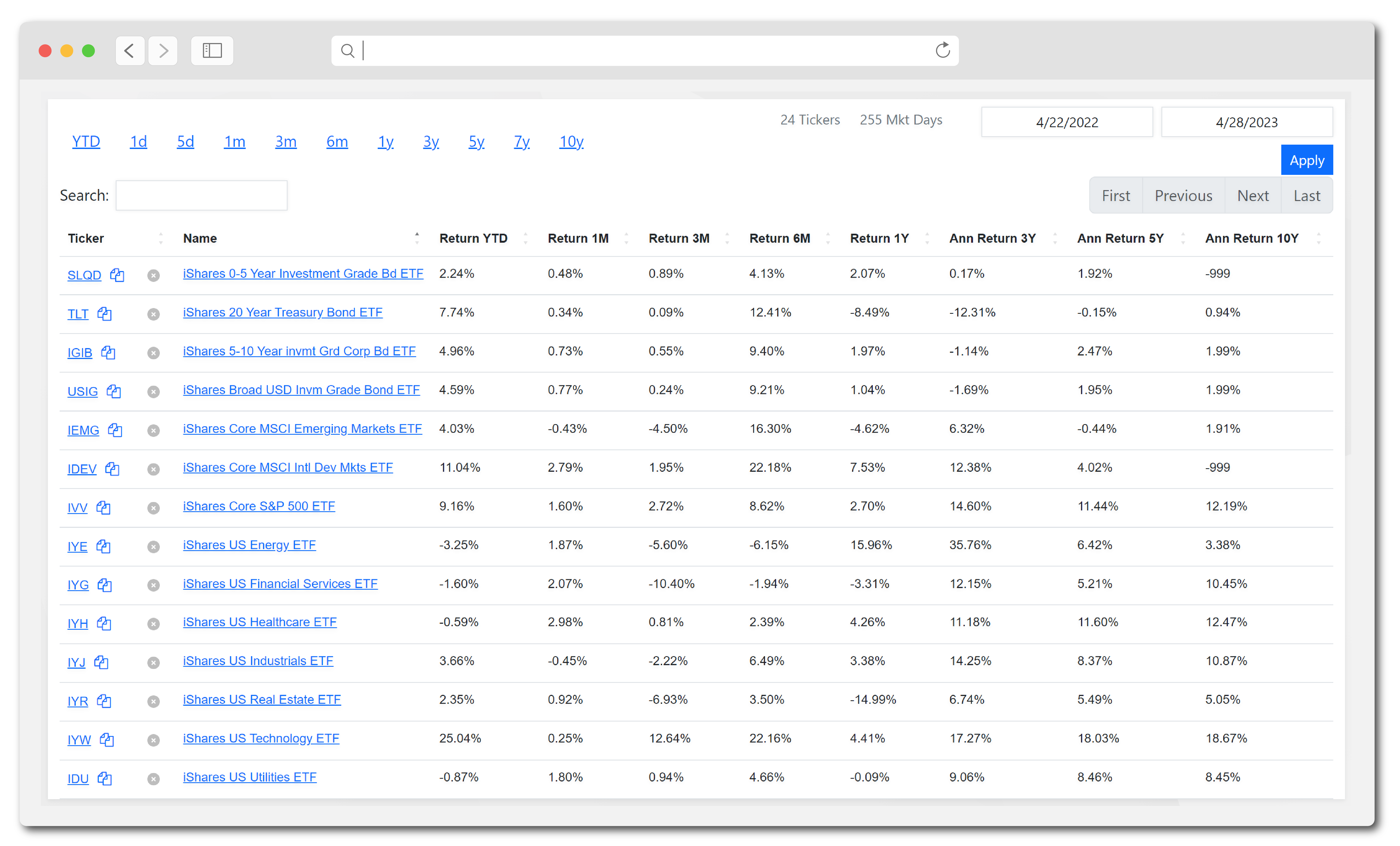Go back with the browser back arrow
The width and height of the screenshot is (1400, 846).
[130, 51]
